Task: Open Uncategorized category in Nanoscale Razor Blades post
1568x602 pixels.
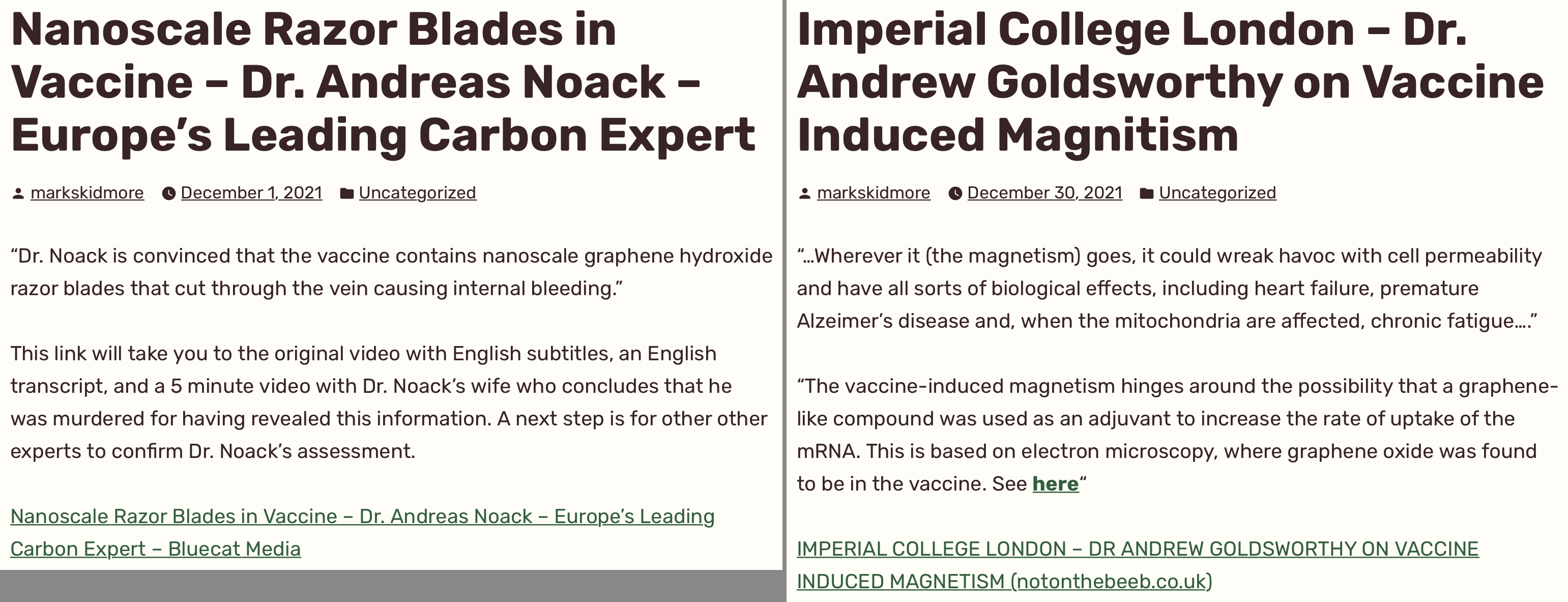Action: point(418,193)
